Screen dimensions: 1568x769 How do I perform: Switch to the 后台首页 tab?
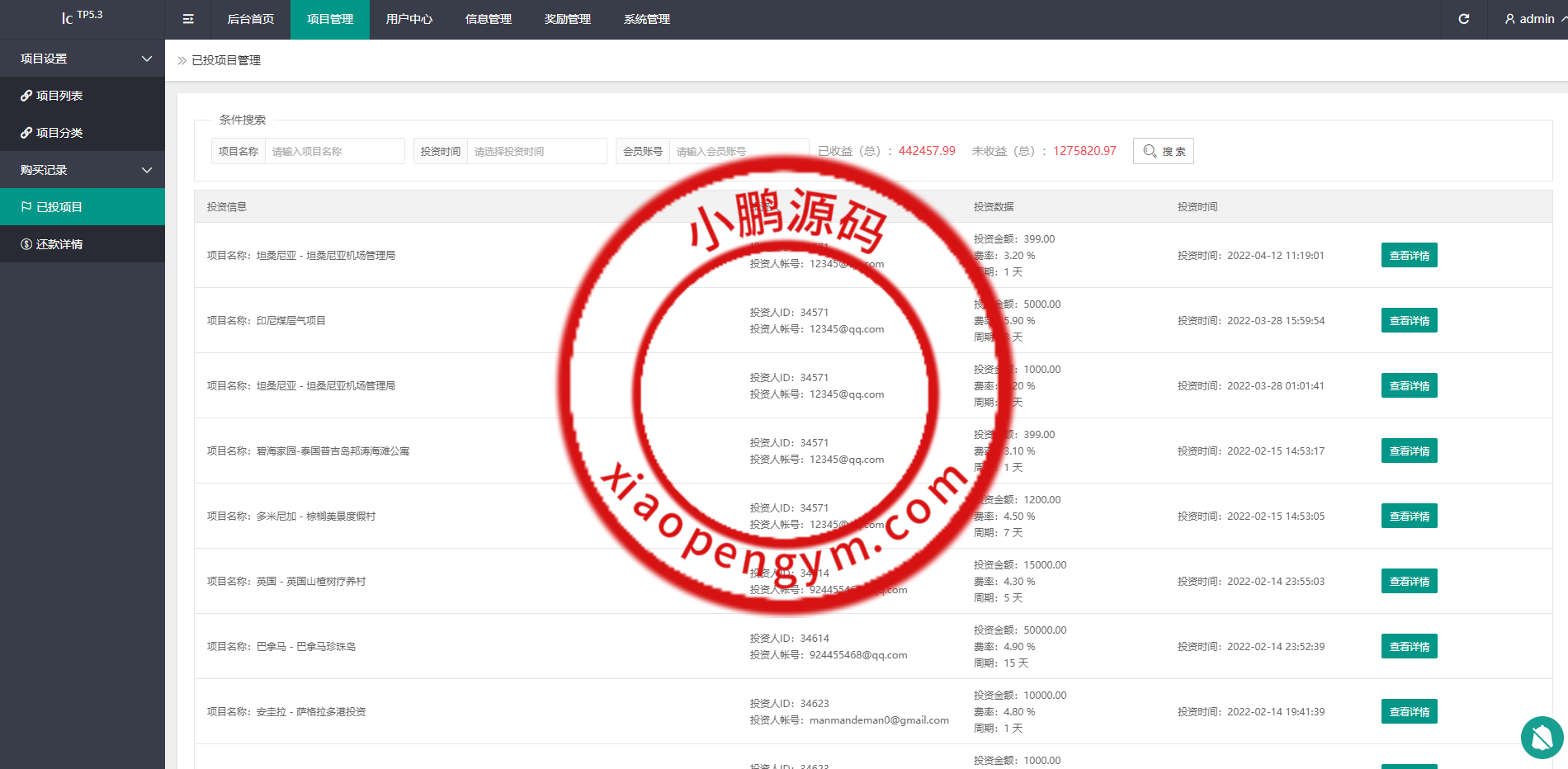tap(250, 19)
